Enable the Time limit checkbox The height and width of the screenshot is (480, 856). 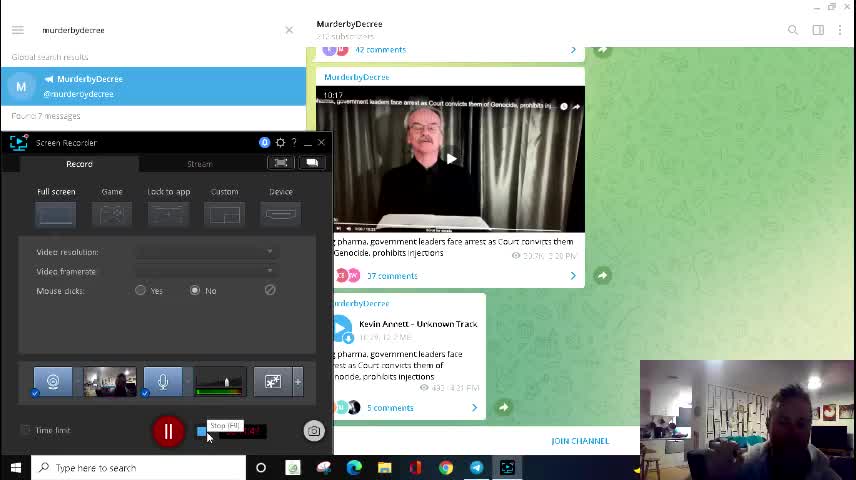tap(25, 430)
